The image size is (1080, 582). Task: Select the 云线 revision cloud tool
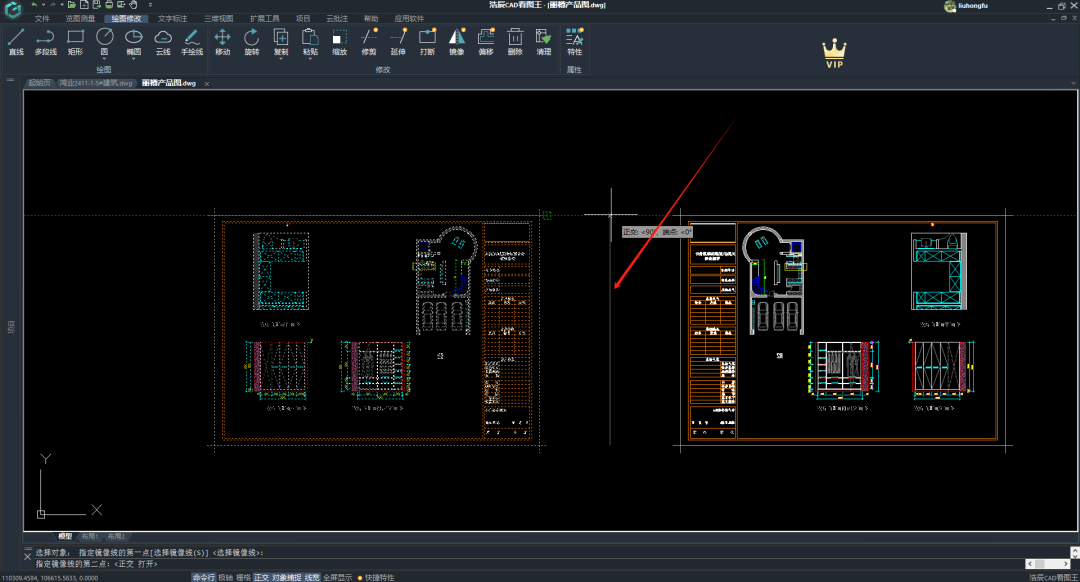point(163,41)
